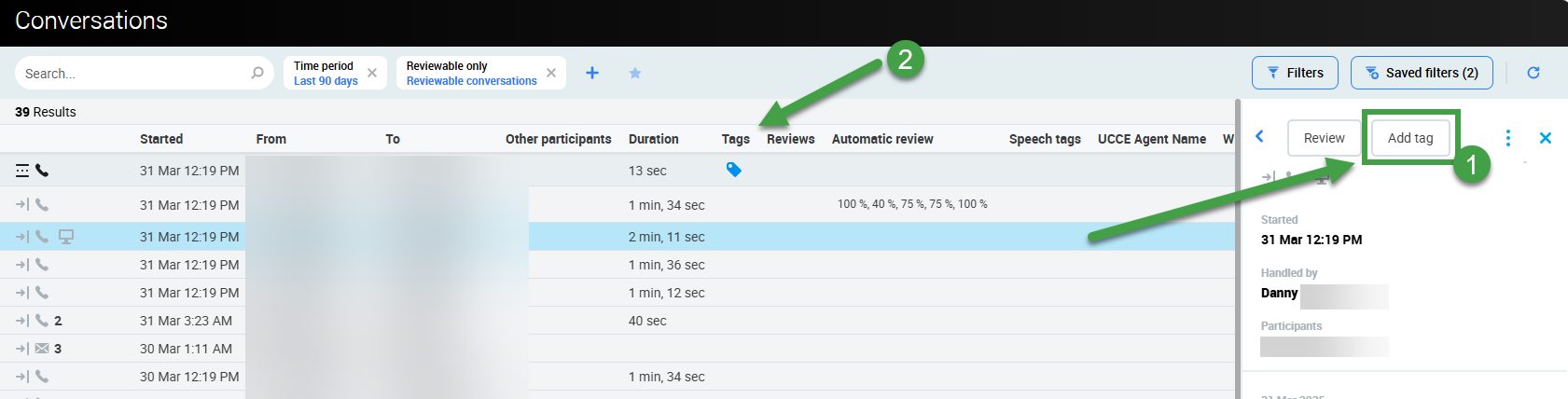Sort by the Started column header
Viewport: 1568px width, 399px height.
coord(161,139)
